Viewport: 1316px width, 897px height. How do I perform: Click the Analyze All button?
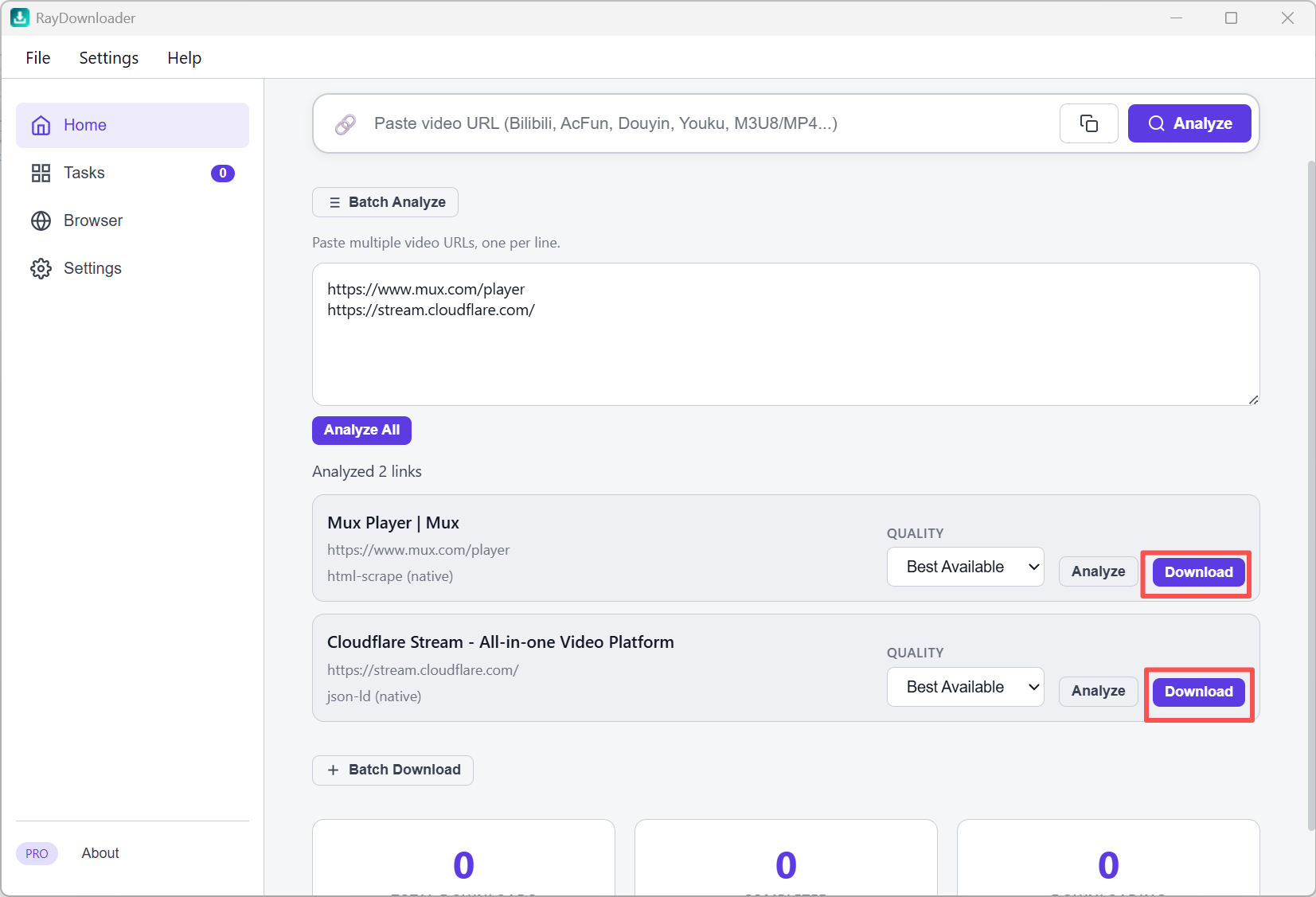(x=361, y=430)
